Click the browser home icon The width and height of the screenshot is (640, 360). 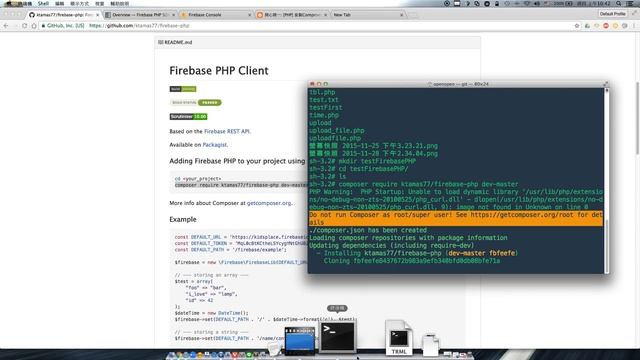(34, 26)
